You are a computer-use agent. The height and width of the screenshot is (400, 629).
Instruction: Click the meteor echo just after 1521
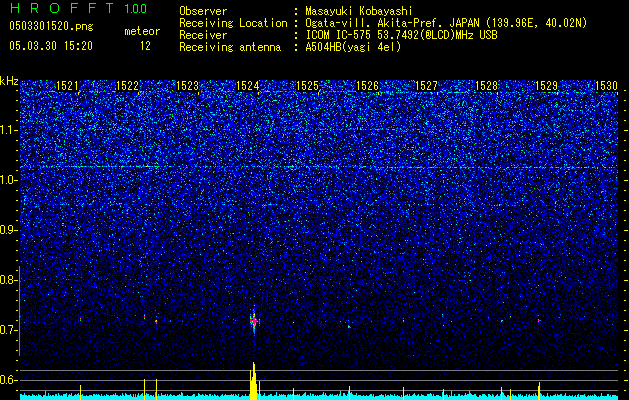(81, 319)
